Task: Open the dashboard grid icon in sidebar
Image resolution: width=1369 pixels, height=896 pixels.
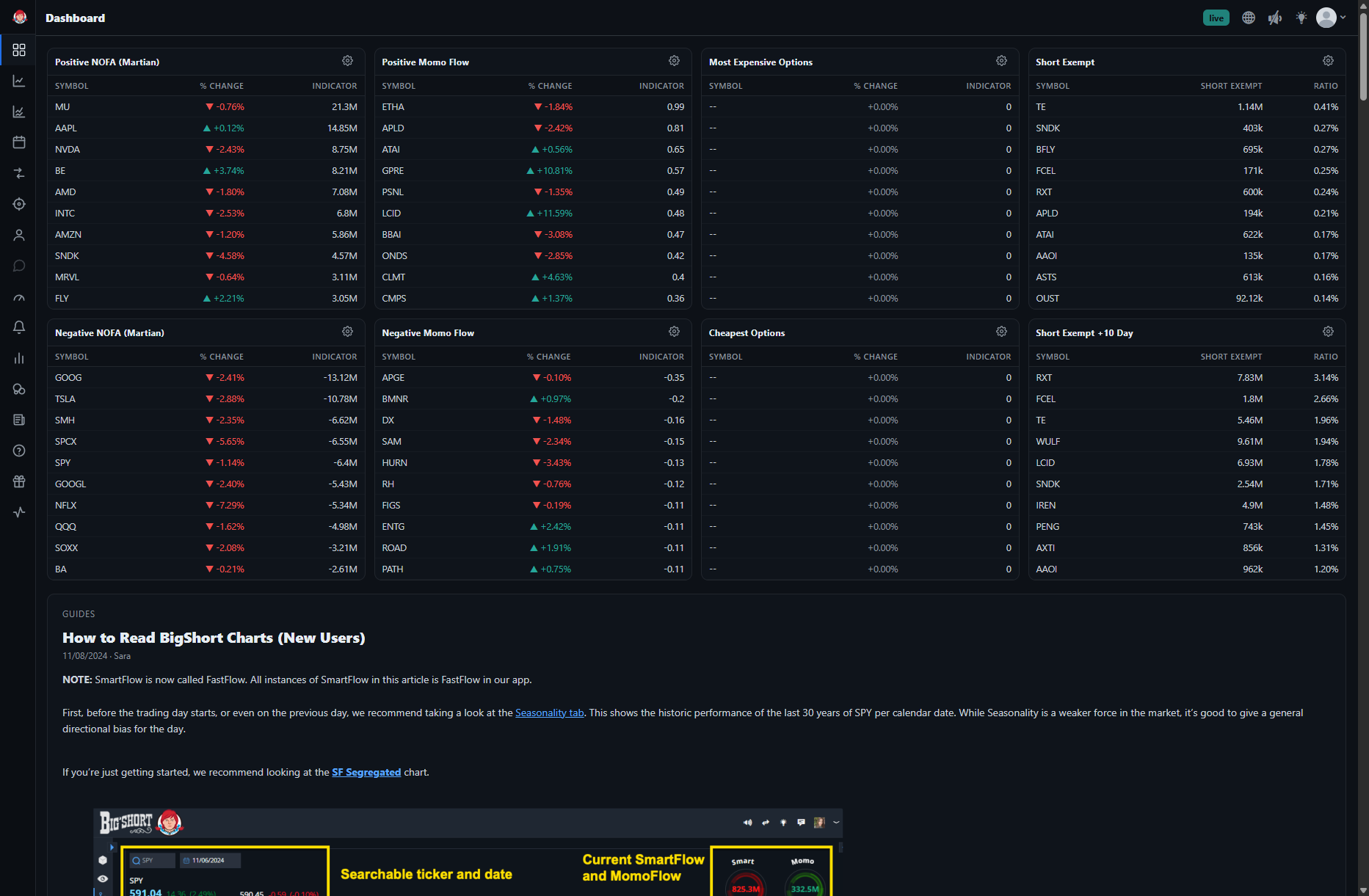Action: pos(19,50)
